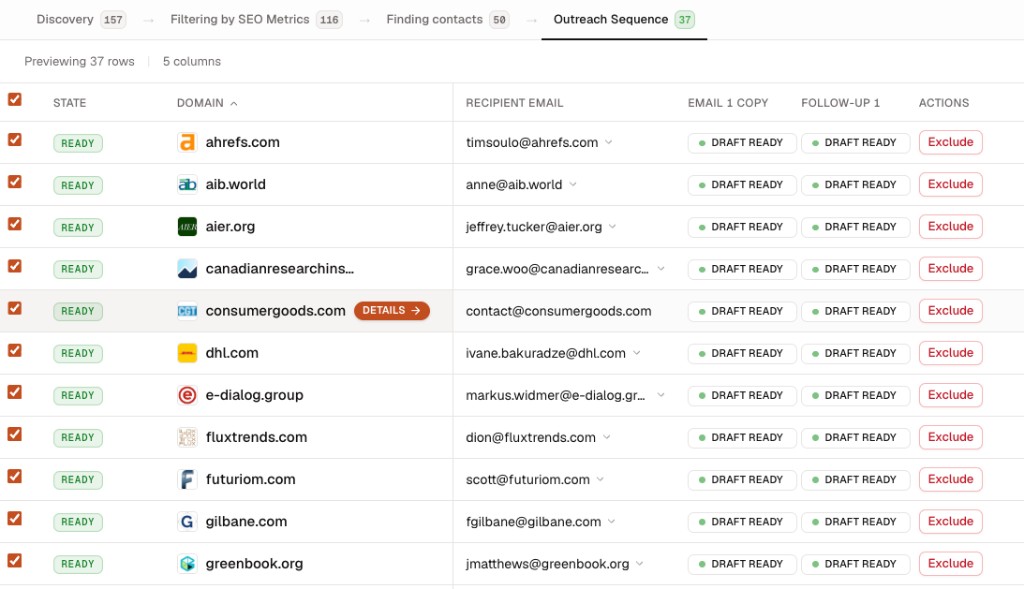Open recipient dropdown for fgilbane@gilbane.com

click(x=612, y=522)
